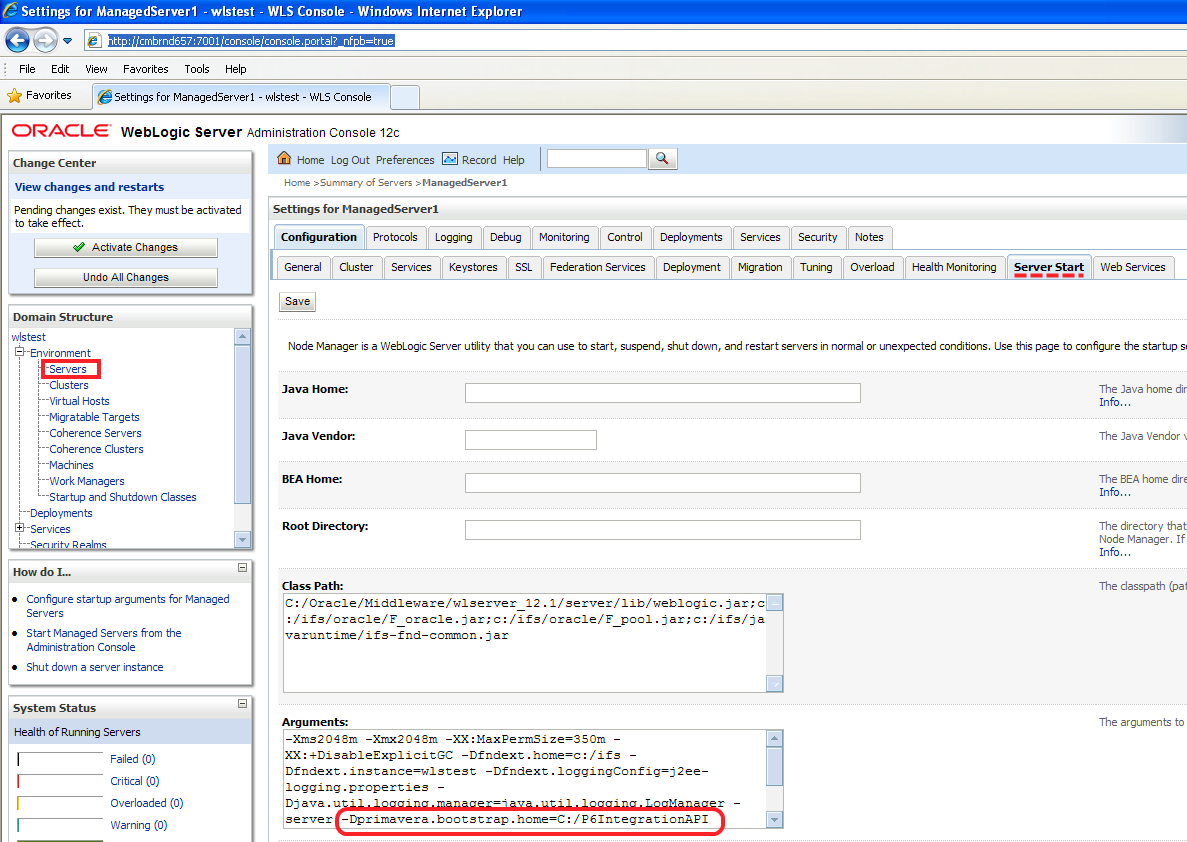Image resolution: width=1187 pixels, height=842 pixels.
Task: Select the Federation Services subtab
Action: click(598, 267)
